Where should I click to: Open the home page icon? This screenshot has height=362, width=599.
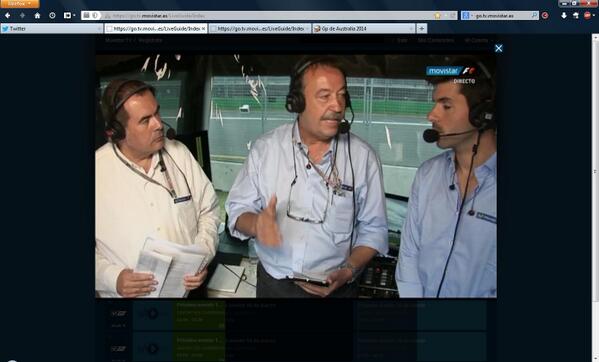point(37,16)
